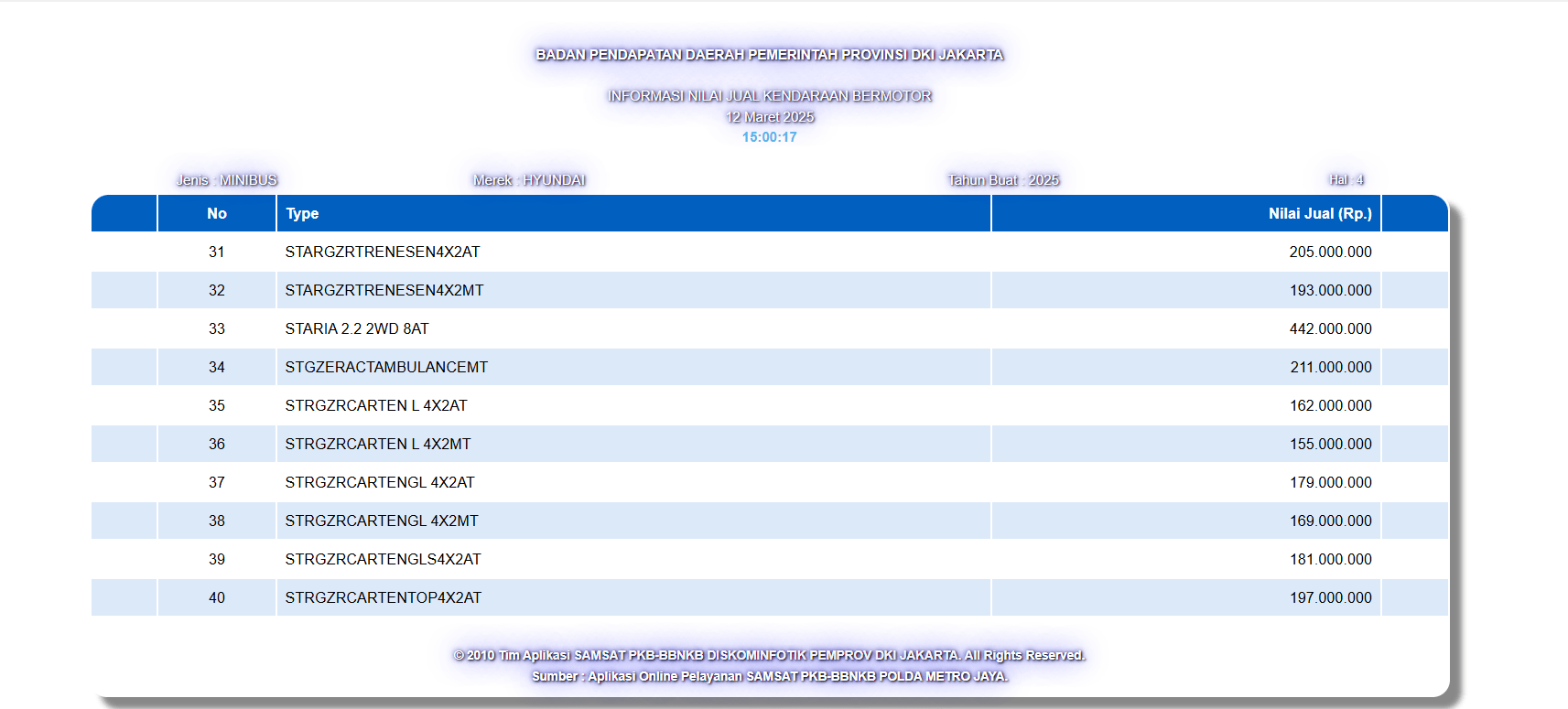
Task: Click row number 35
Action: (217, 405)
